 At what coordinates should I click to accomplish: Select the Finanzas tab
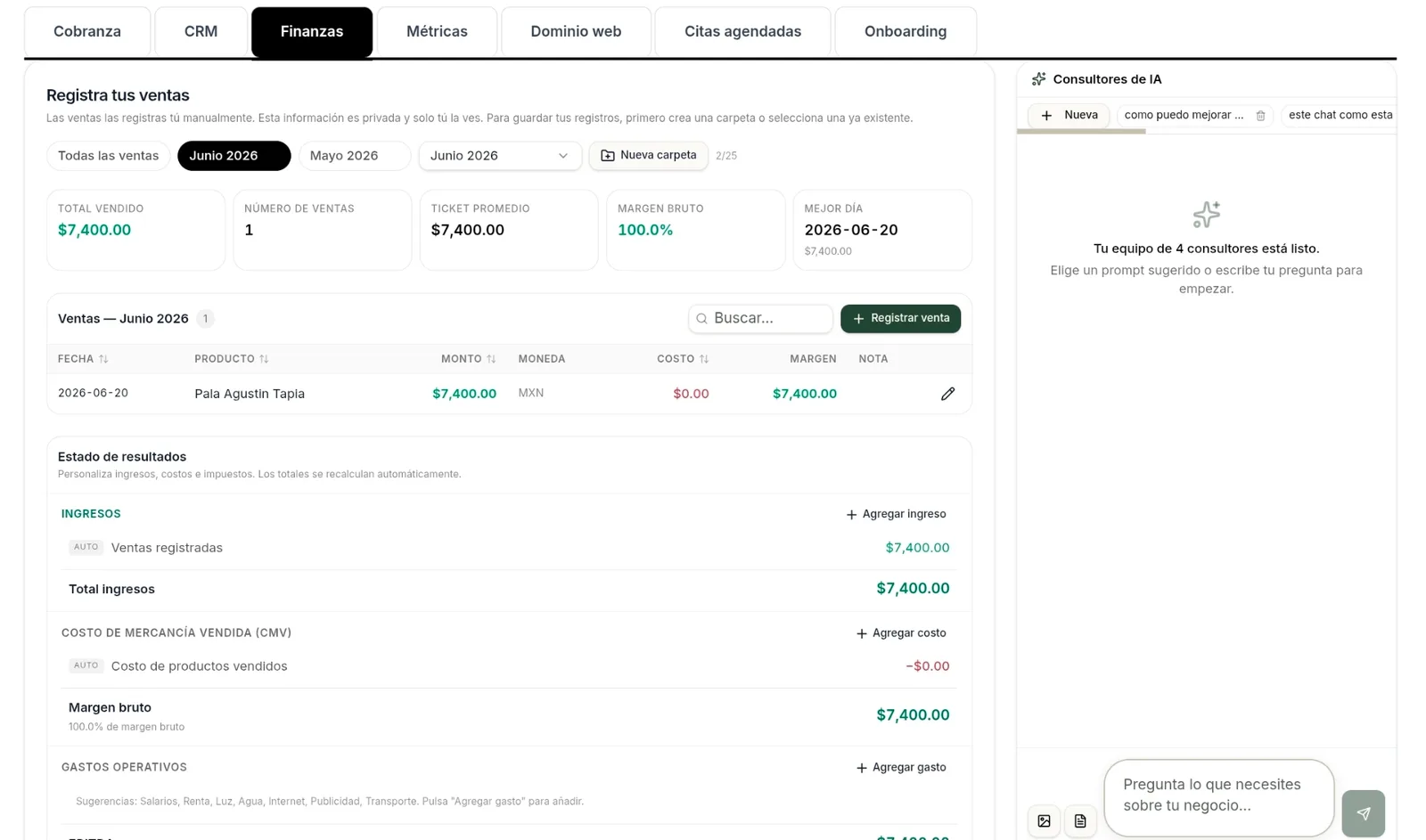tap(312, 31)
